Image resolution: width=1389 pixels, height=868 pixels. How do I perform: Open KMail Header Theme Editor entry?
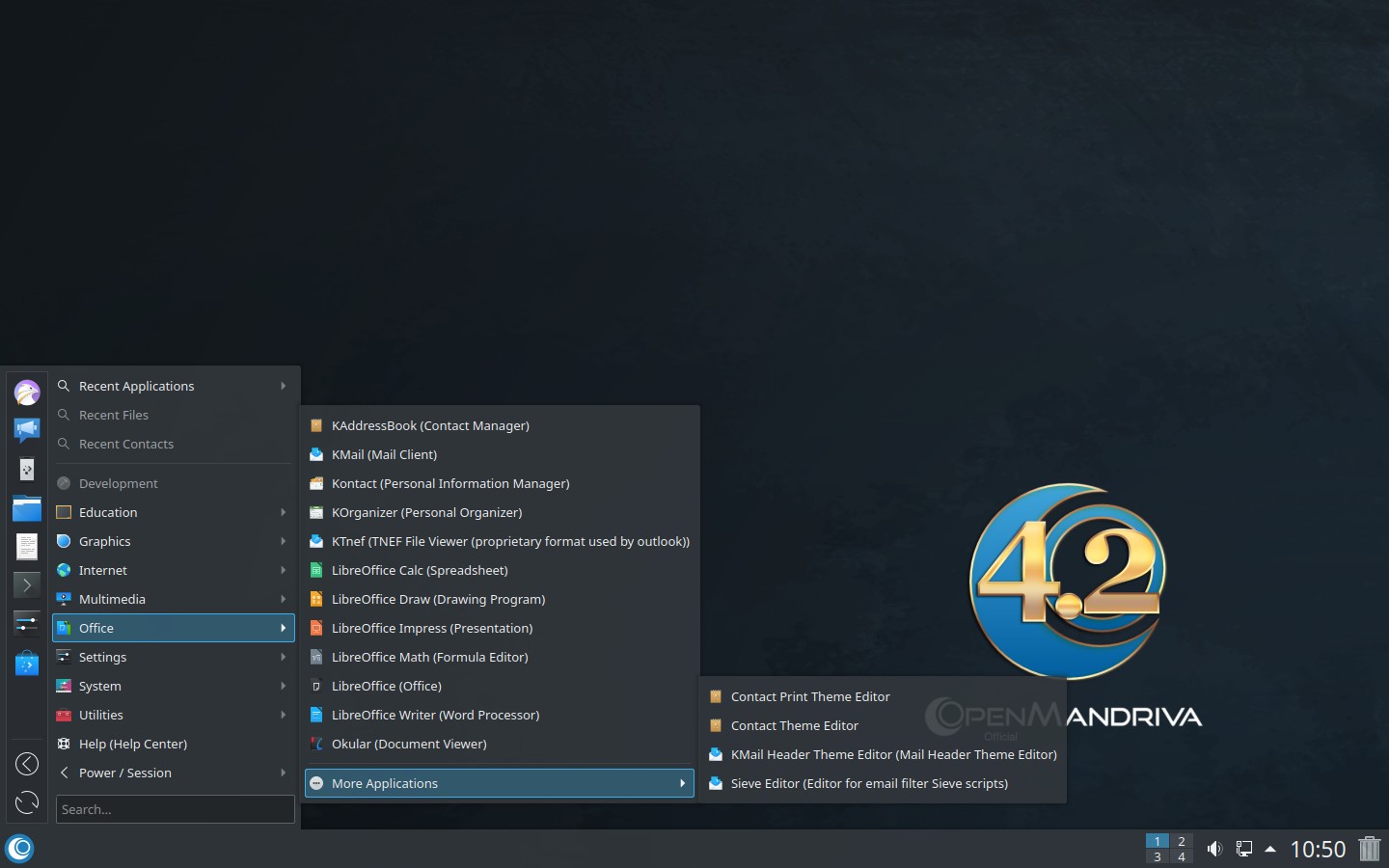click(x=893, y=754)
